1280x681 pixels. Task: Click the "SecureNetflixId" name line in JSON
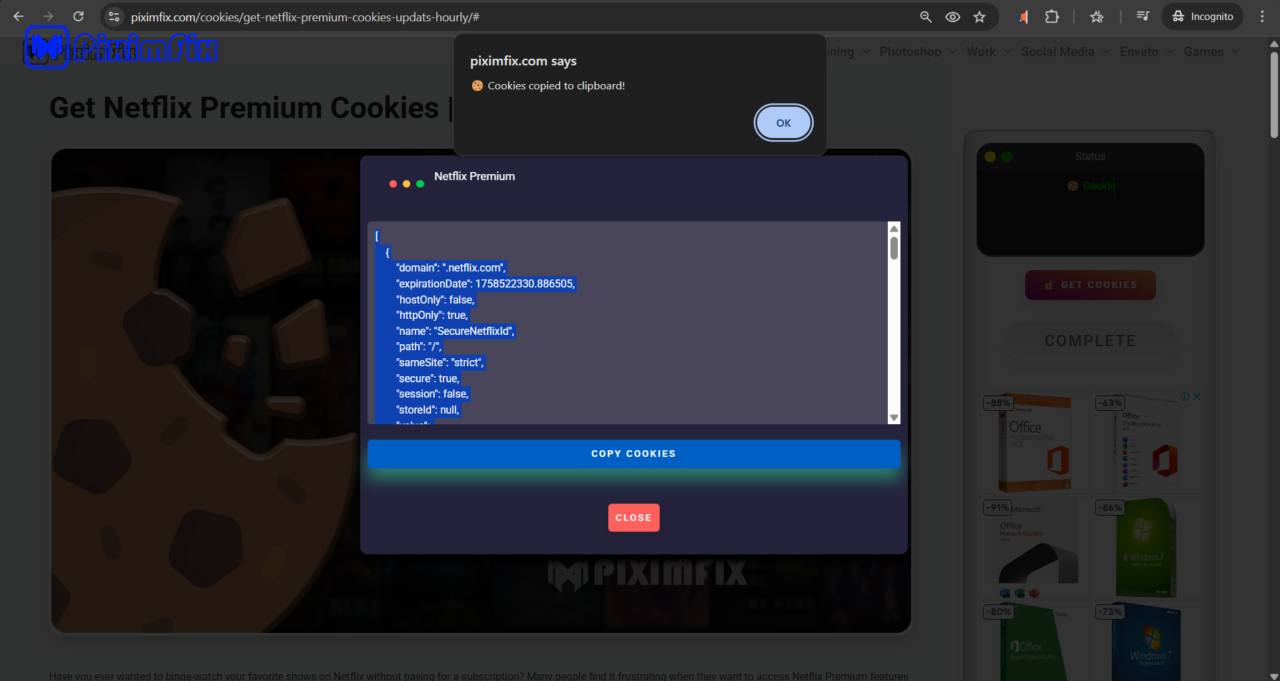point(455,331)
